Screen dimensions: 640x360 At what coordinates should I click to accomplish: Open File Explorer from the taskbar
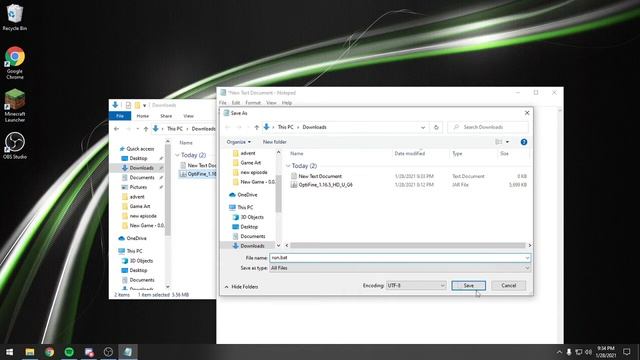tap(29, 352)
